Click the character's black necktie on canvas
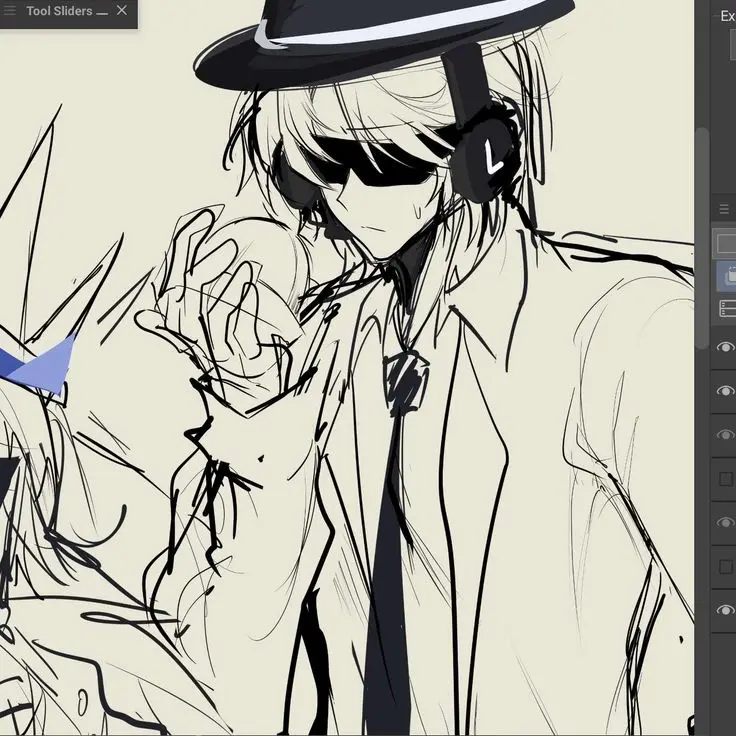Screen dimensions: 736x736 coord(392,560)
